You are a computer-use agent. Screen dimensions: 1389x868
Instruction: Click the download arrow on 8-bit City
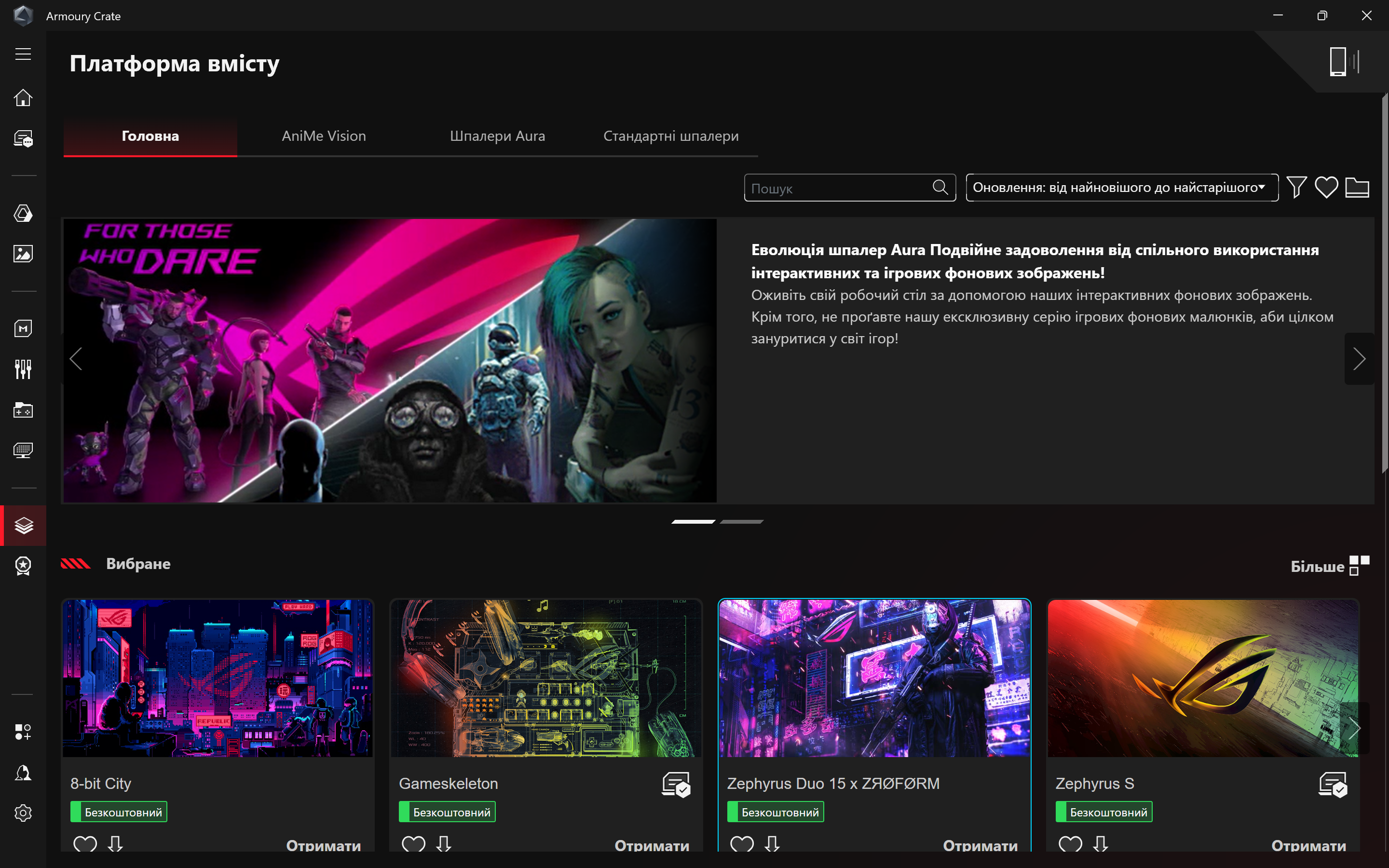pyautogui.click(x=115, y=844)
